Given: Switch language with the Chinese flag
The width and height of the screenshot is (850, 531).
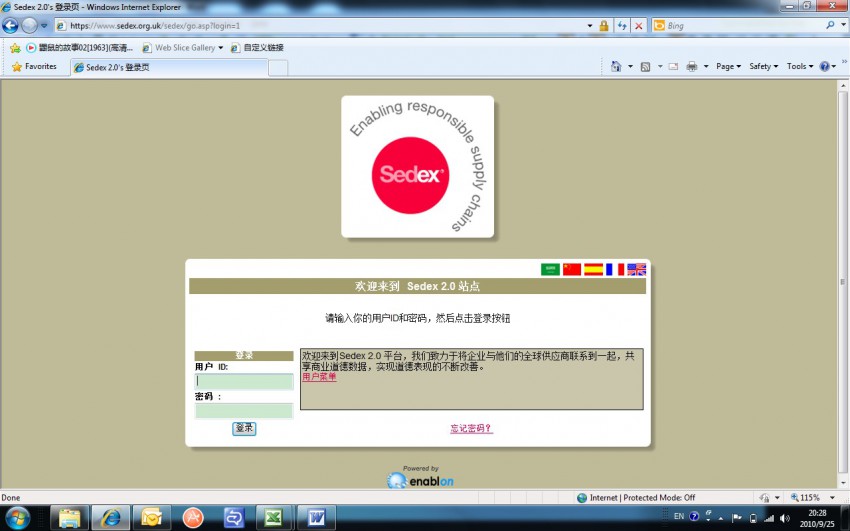Looking at the screenshot, I should tap(572, 269).
